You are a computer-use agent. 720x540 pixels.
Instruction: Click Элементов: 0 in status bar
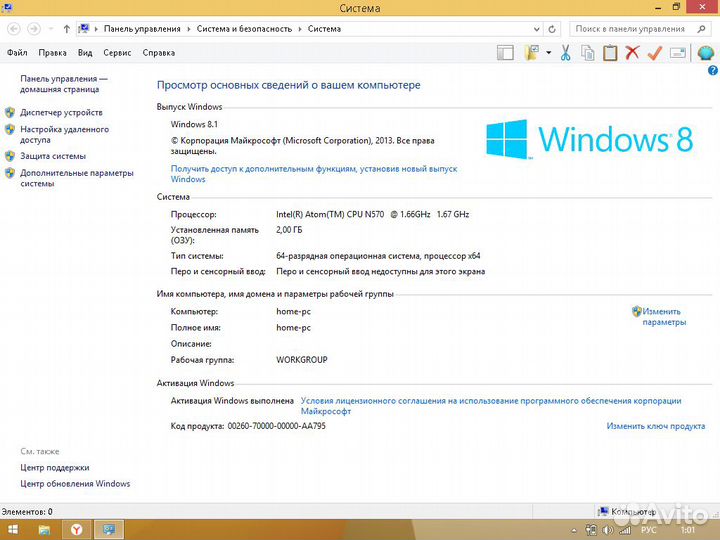click(x=27, y=512)
